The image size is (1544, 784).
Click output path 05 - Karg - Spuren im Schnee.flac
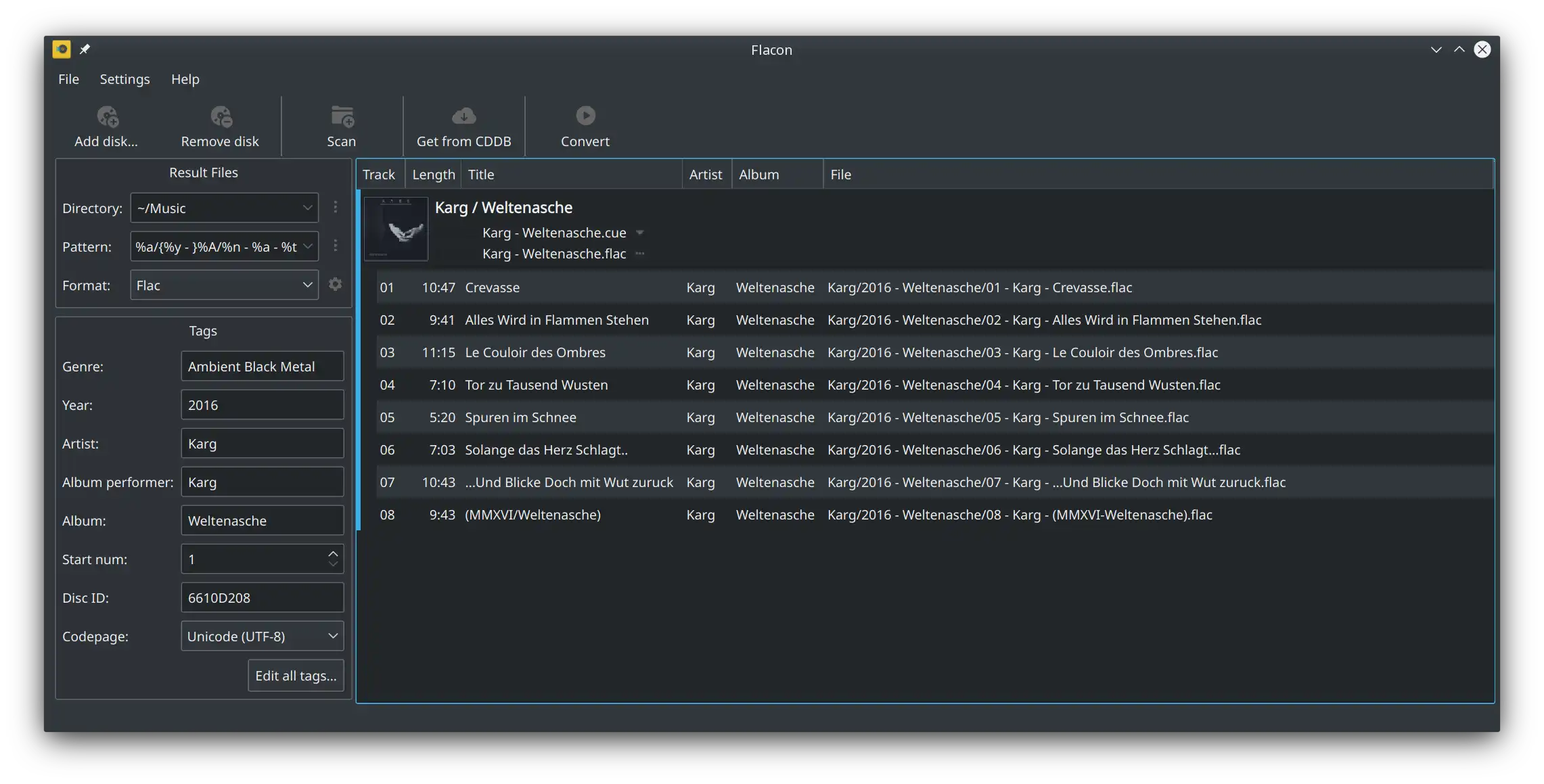(1008, 417)
